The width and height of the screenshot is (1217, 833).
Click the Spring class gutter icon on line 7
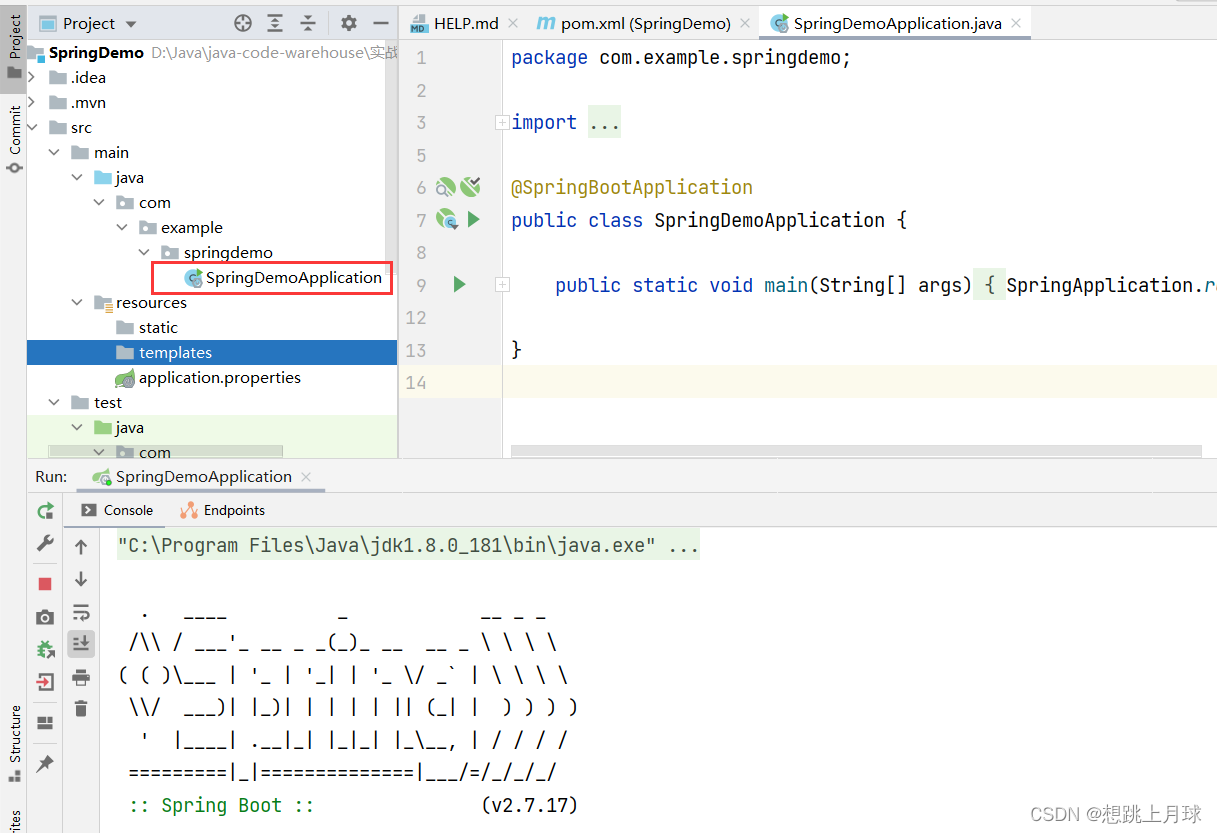click(447, 219)
